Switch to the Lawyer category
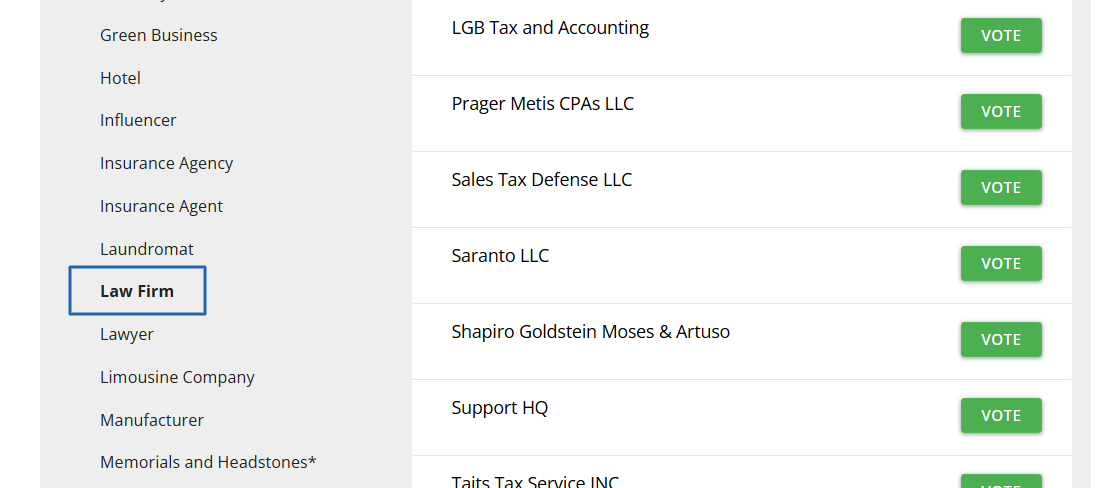Screen dimensions: 1112x488 [x=127, y=334]
